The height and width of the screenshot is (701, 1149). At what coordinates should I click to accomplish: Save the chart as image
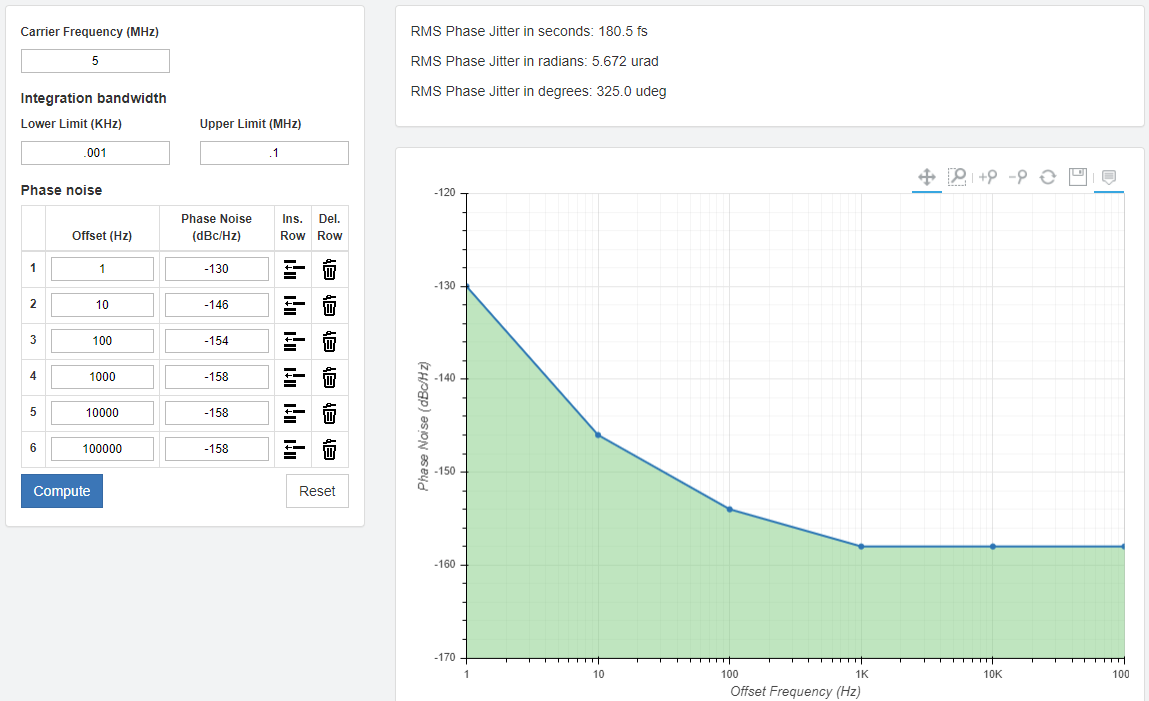(x=1078, y=177)
